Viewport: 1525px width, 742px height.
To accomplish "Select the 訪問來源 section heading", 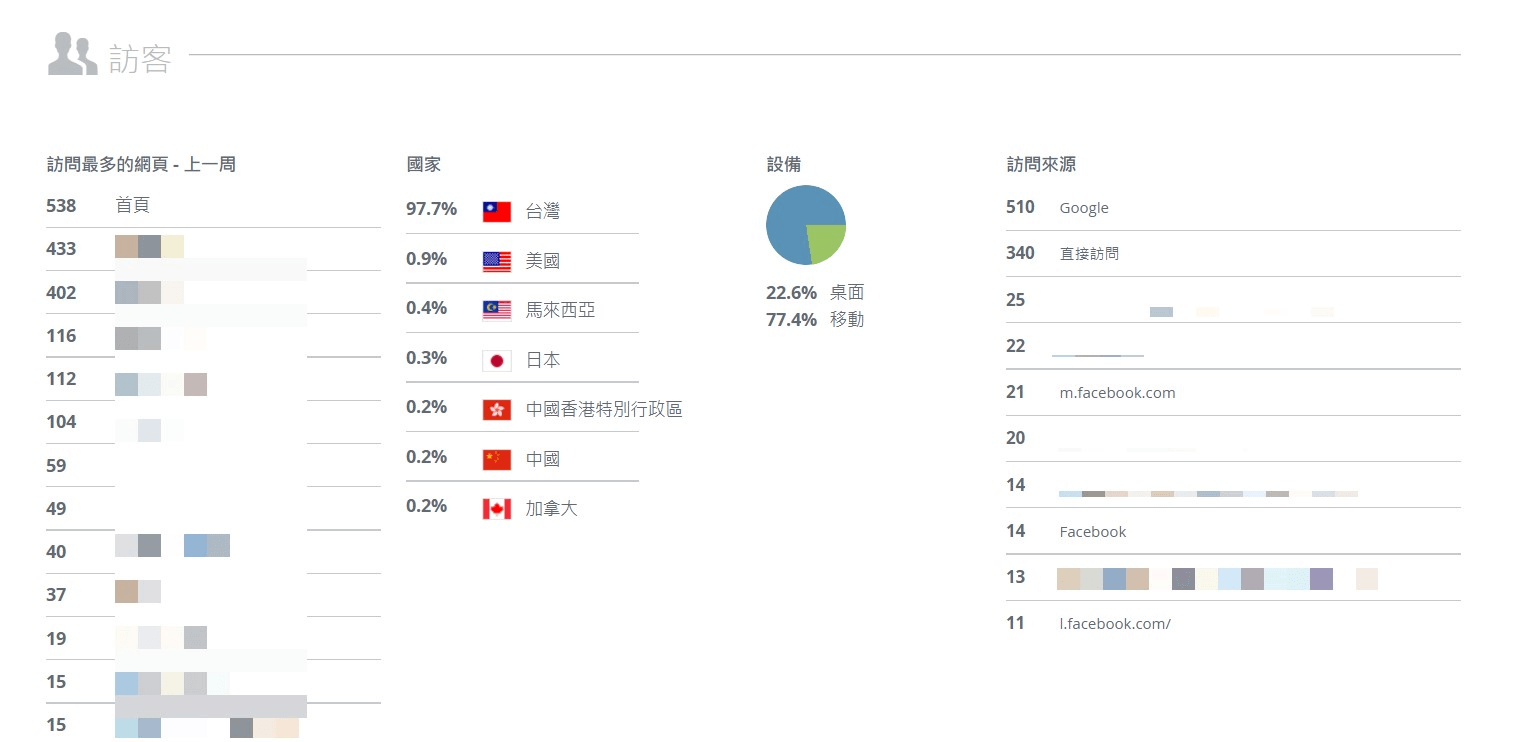I will [1041, 164].
